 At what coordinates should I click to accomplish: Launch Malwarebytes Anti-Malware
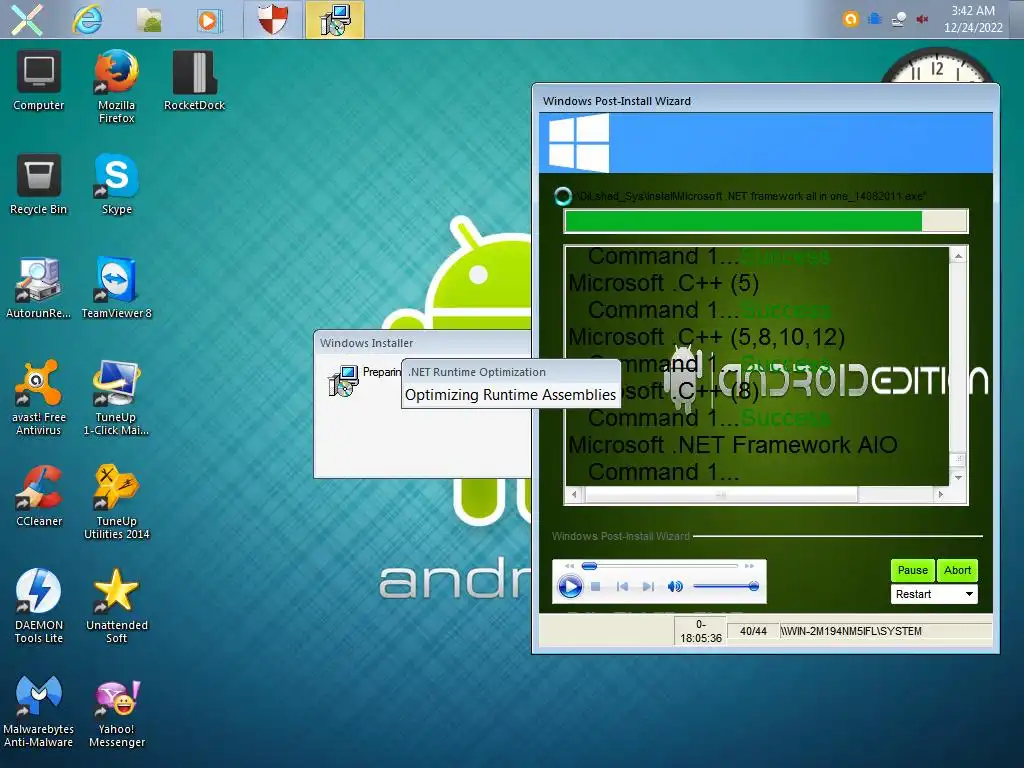click(x=39, y=710)
